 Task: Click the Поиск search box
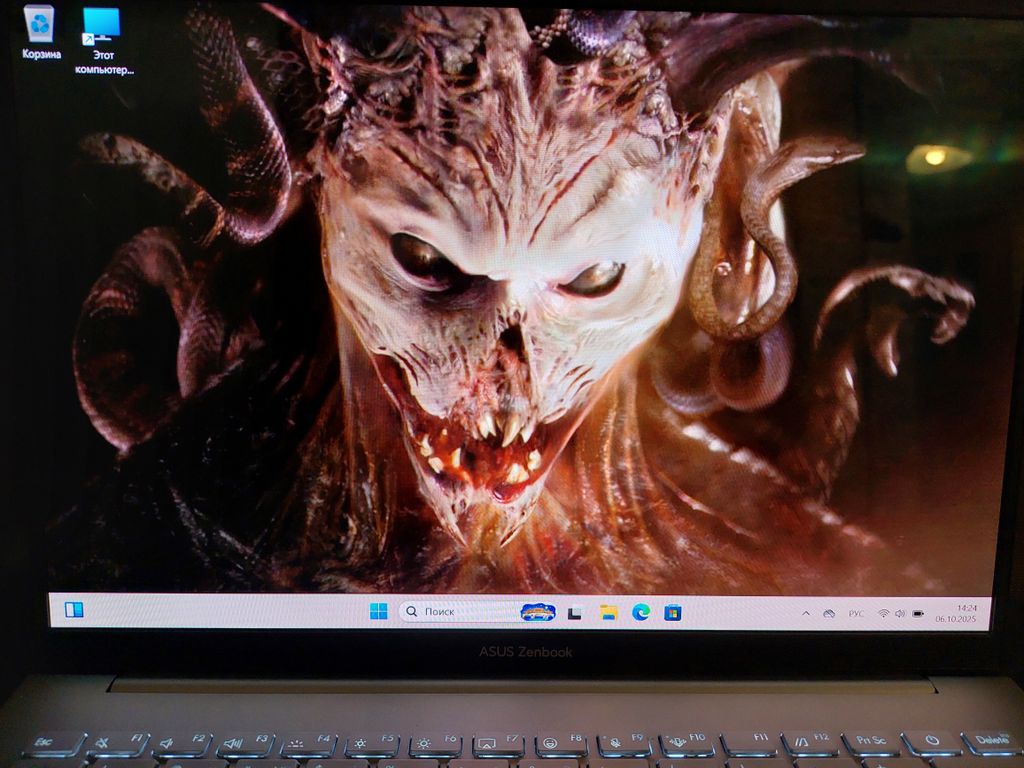(455, 611)
